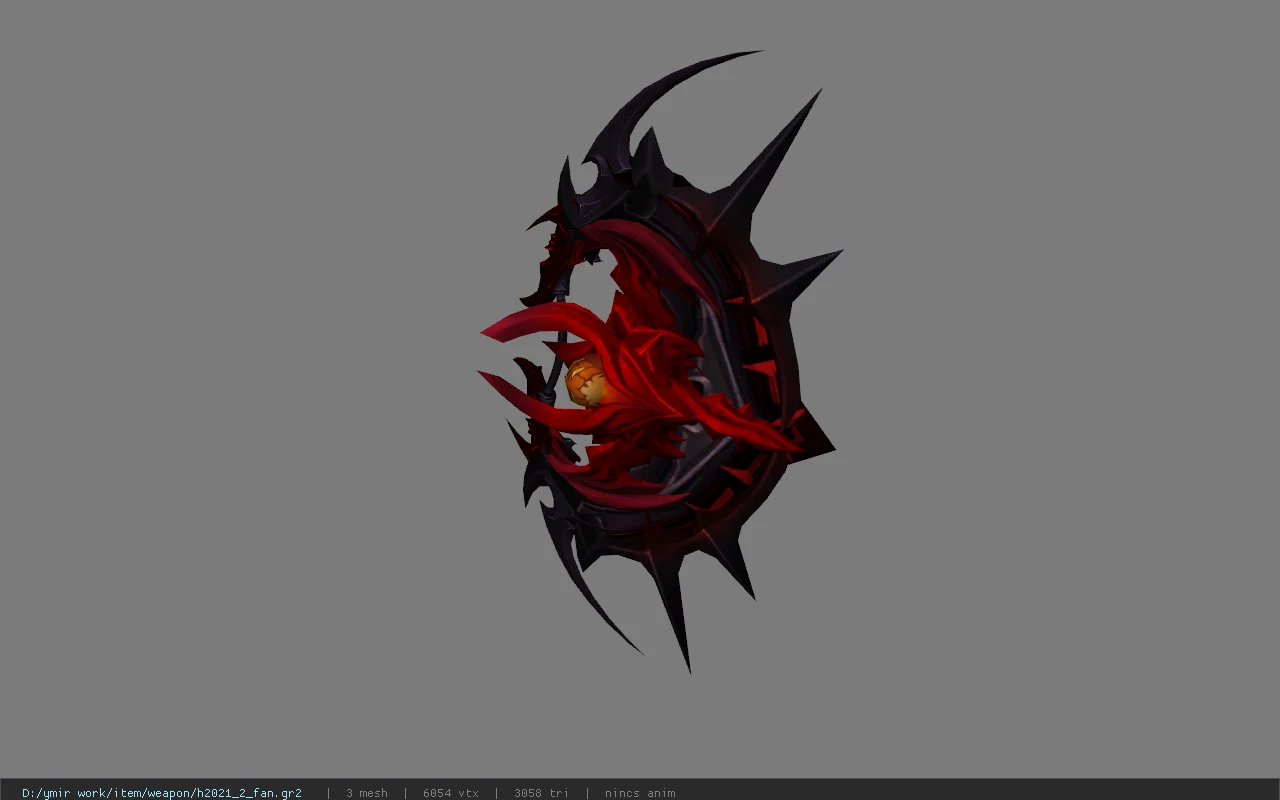Screen dimensions: 1280x800
Task: Click the 'nincs anim' status entry
Action: tap(640, 793)
